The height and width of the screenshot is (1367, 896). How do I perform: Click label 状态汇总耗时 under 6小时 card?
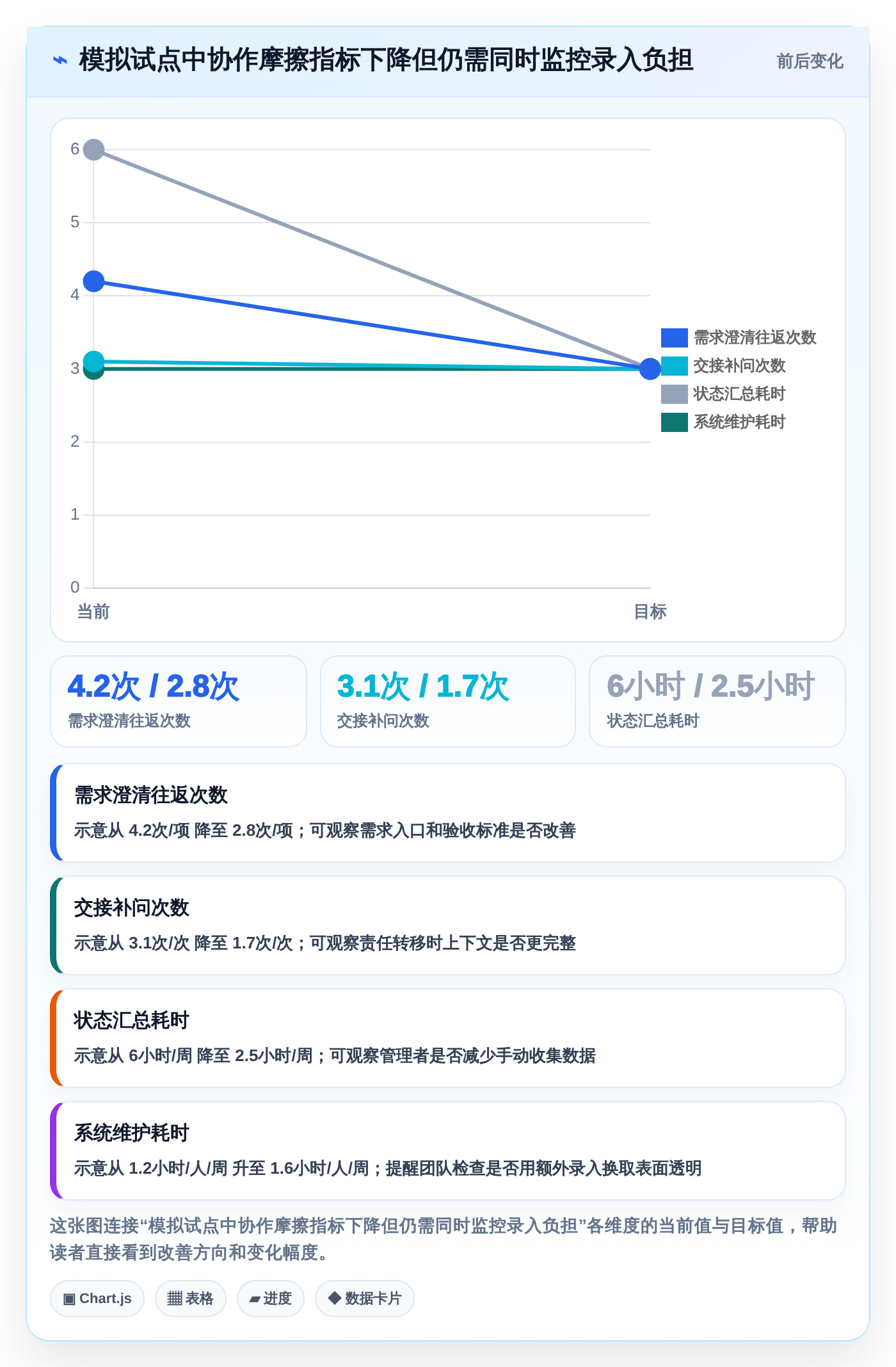point(653,721)
